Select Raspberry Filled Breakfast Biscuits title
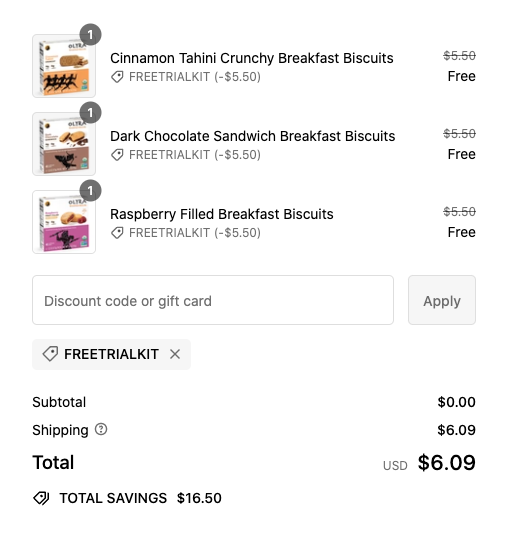This screenshot has height=558, width=511. (222, 214)
